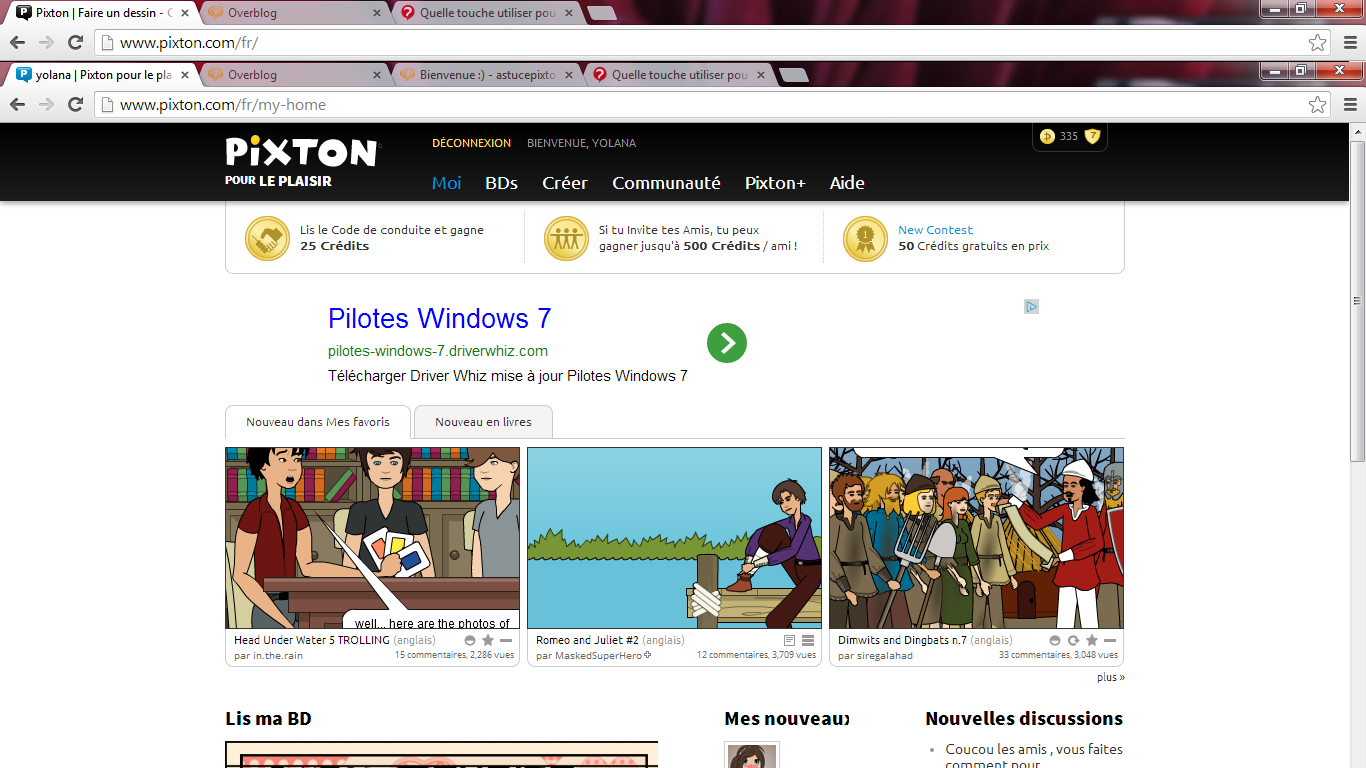Select the Pixton Faire un dessin tab in the back window
1366x768 pixels.
tap(100, 13)
